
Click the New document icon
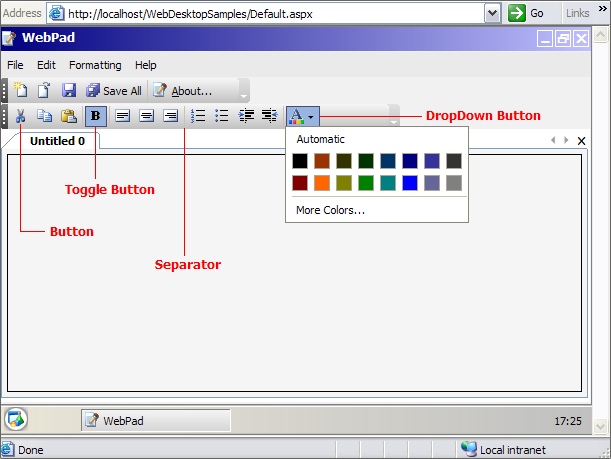pyautogui.click(x=21, y=90)
